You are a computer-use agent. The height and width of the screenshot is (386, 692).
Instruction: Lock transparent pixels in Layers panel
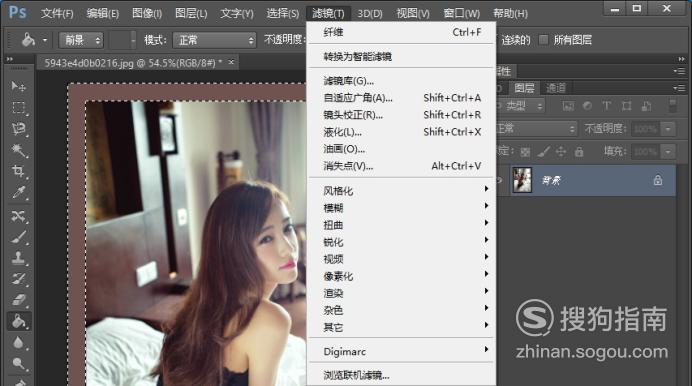[525, 152]
